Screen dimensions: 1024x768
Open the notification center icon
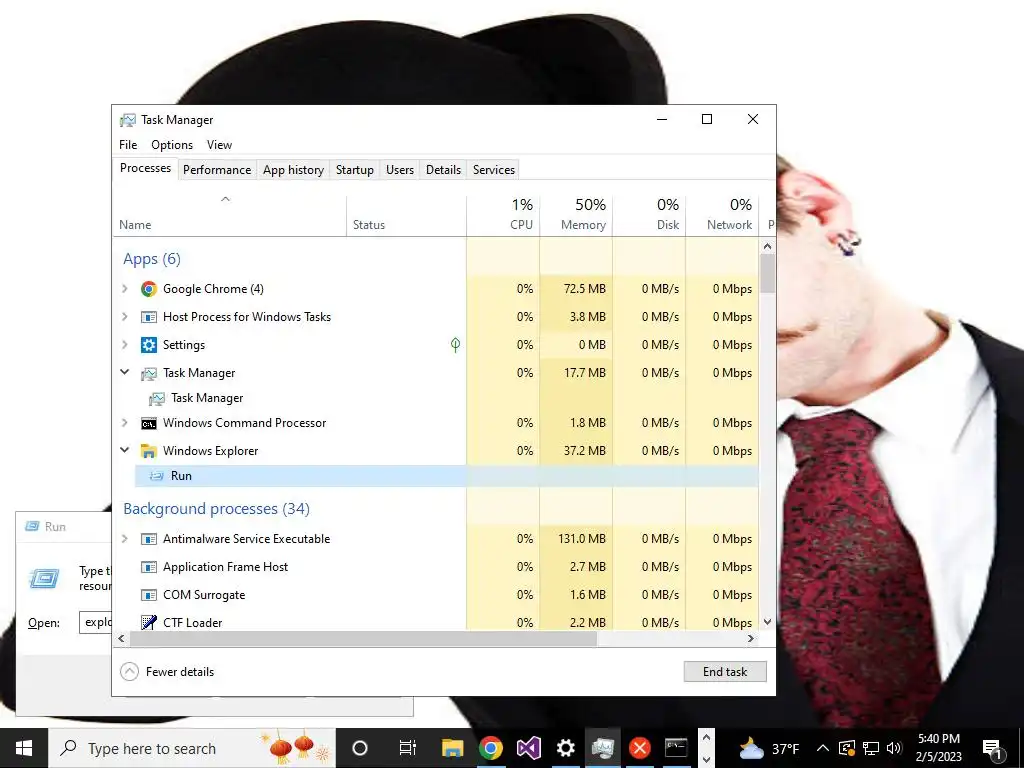[x=992, y=748]
